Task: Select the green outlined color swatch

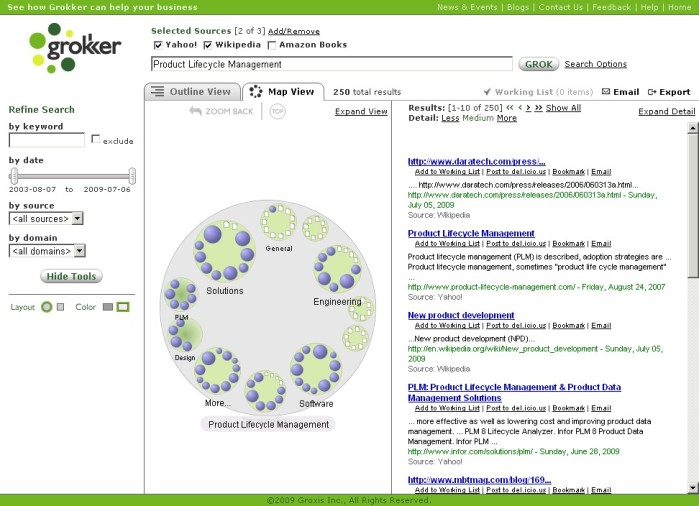Action: [123, 307]
